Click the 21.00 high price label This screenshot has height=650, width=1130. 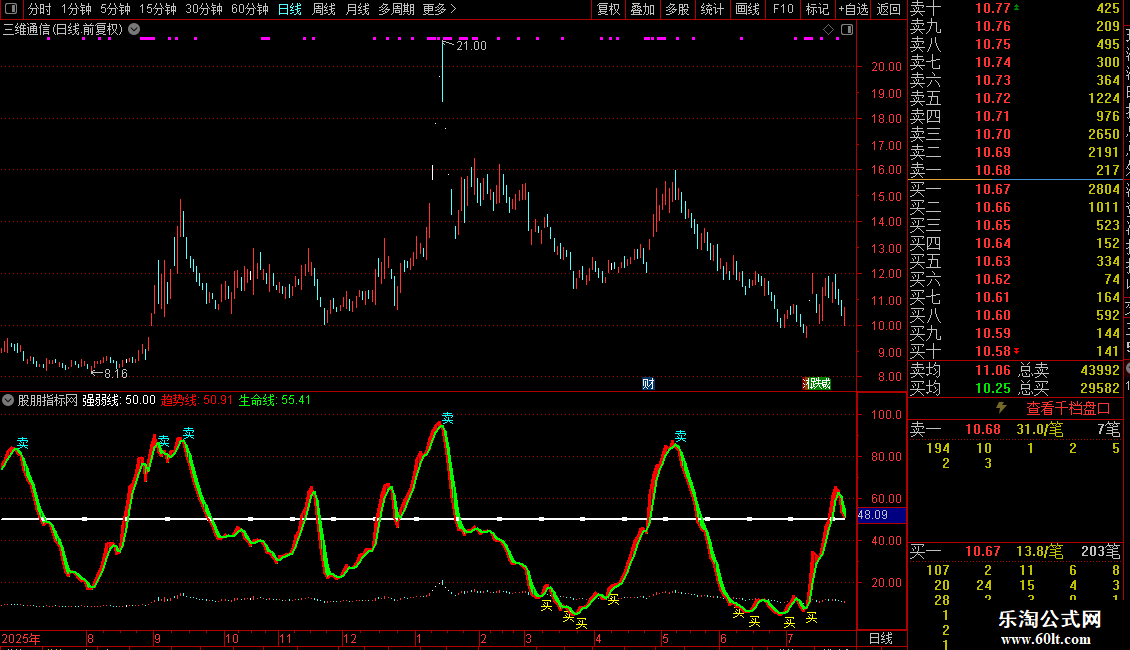[471, 45]
